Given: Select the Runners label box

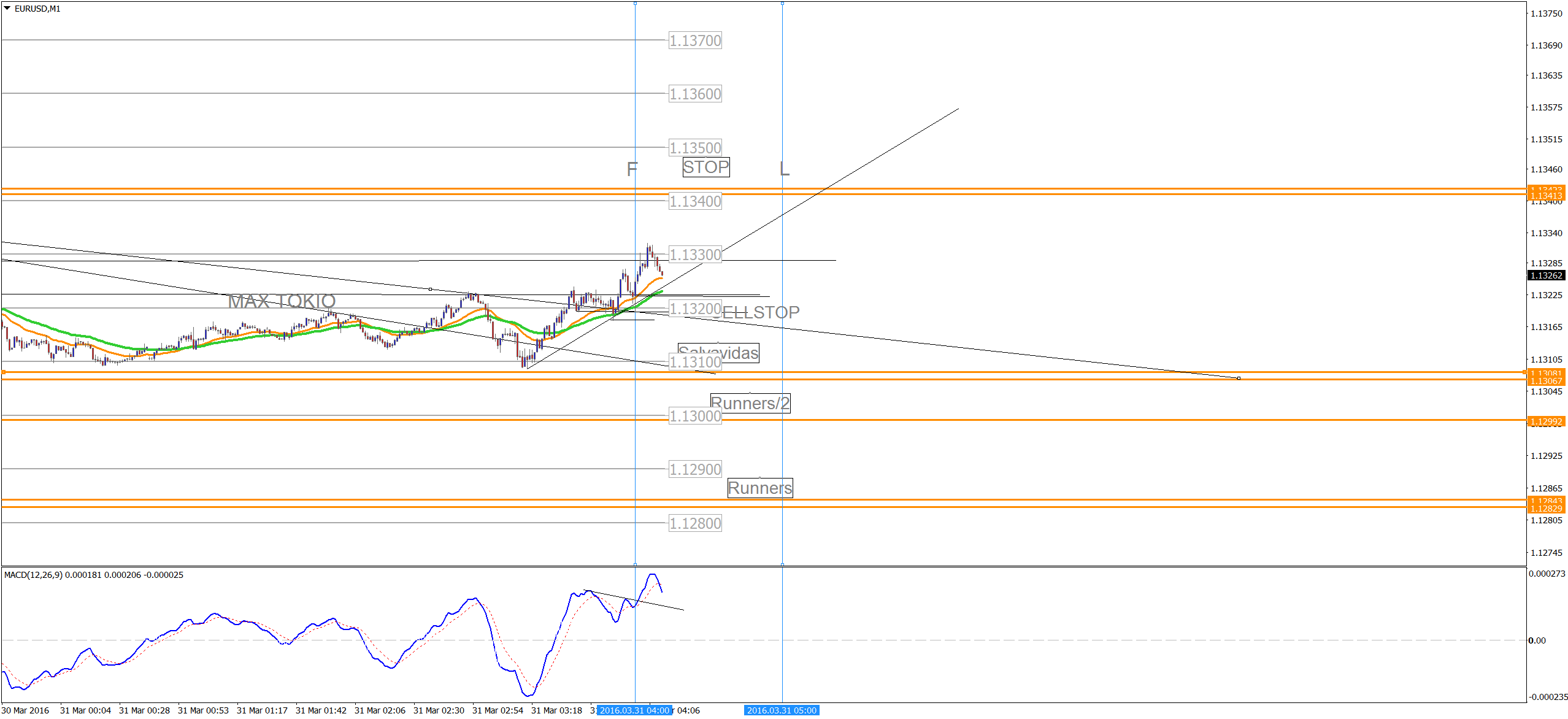Looking at the screenshot, I should [759, 488].
